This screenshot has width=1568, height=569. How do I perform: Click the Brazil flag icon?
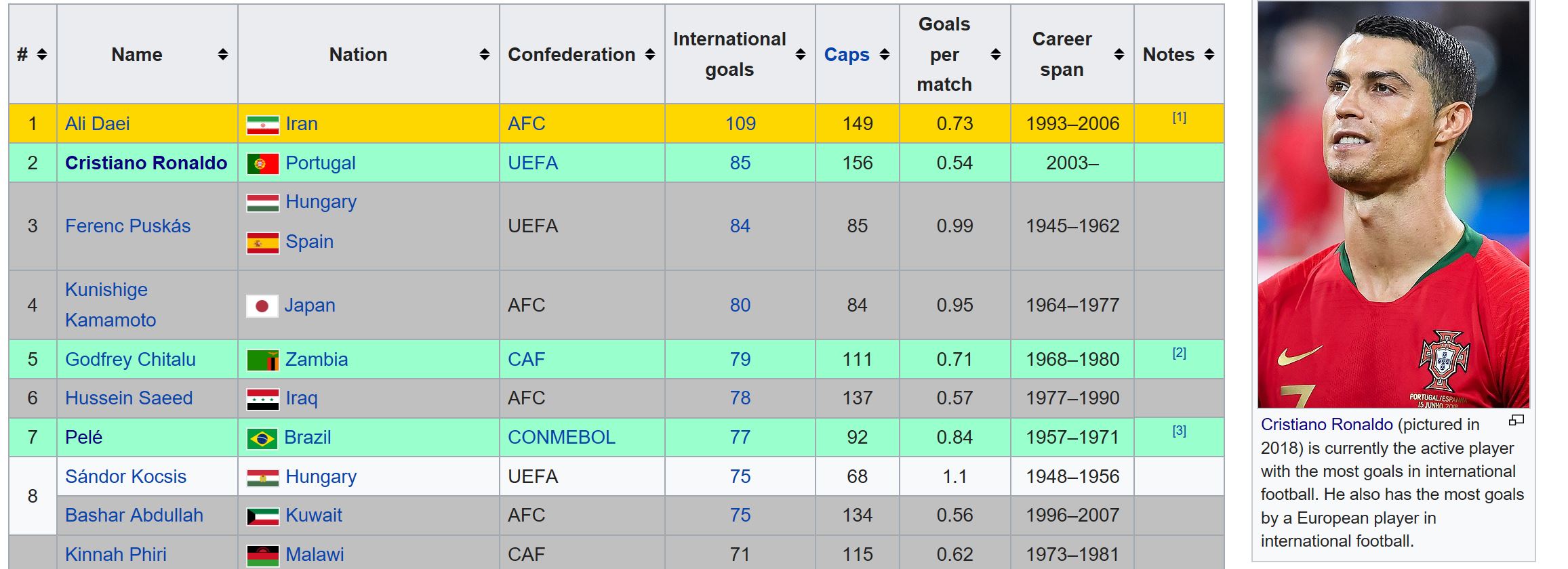click(x=262, y=438)
